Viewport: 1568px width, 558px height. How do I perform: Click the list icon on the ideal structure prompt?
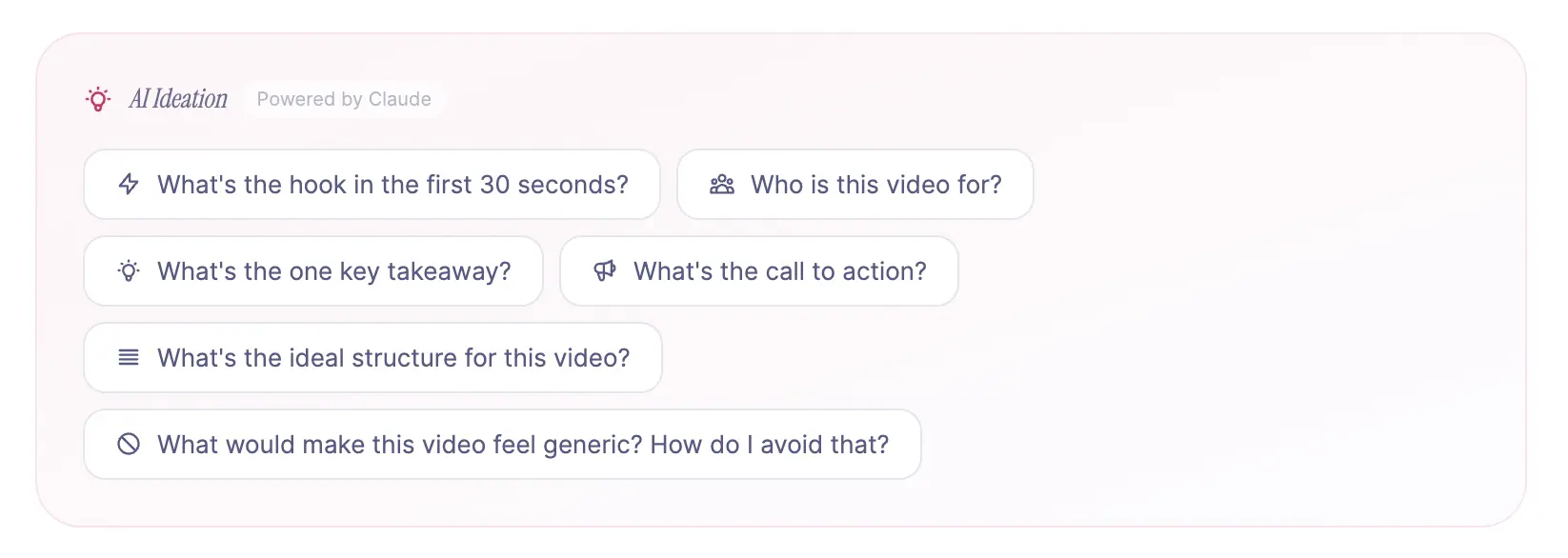point(129,358)
